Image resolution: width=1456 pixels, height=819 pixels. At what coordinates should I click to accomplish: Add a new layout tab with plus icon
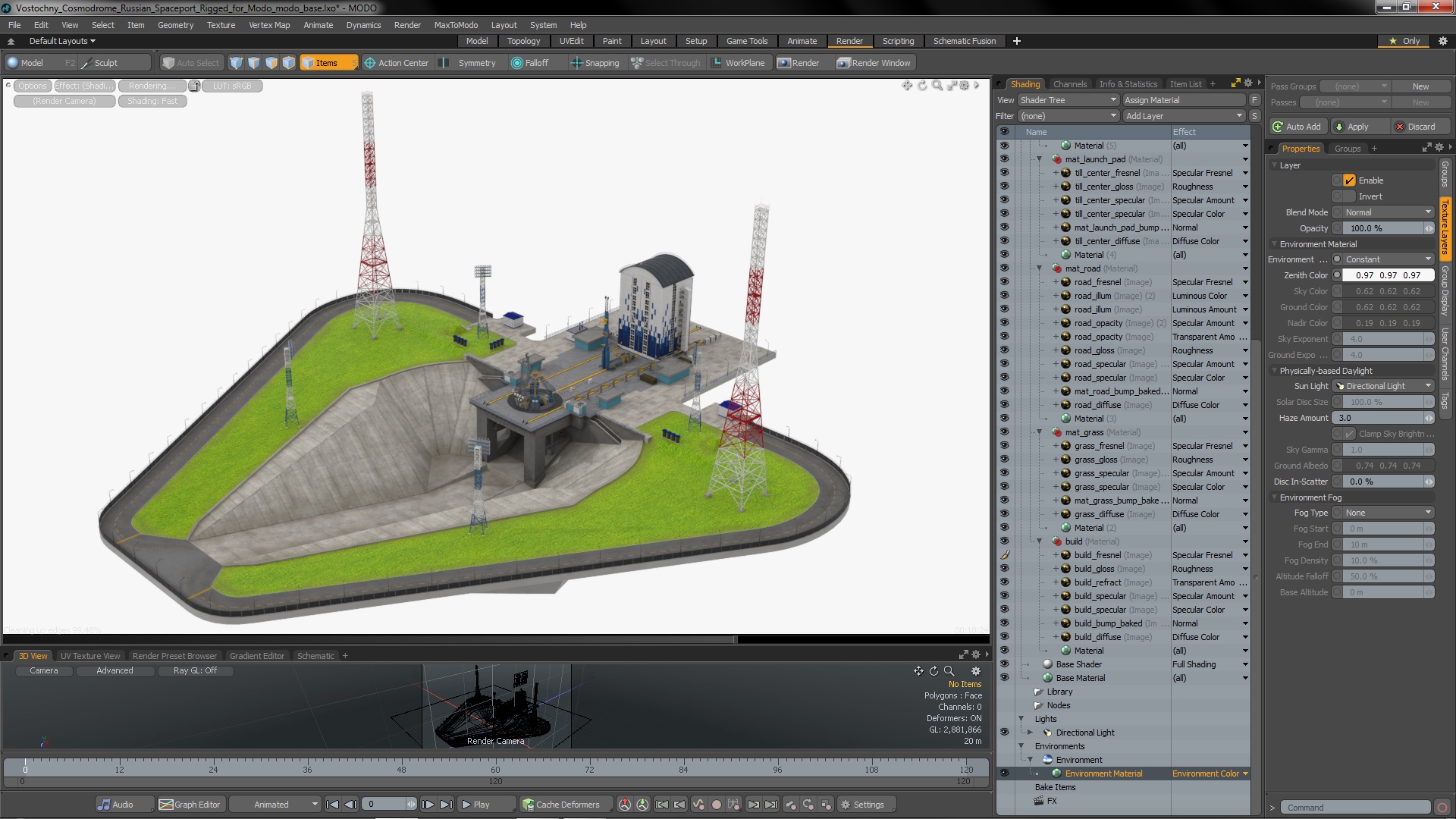(x=1017, y=41)
